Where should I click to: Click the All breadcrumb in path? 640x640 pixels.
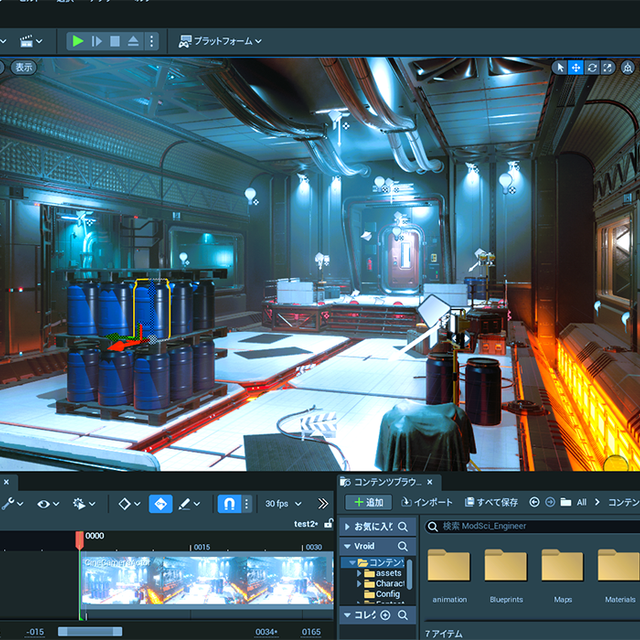pyautogui.click(x=581, y=502)
